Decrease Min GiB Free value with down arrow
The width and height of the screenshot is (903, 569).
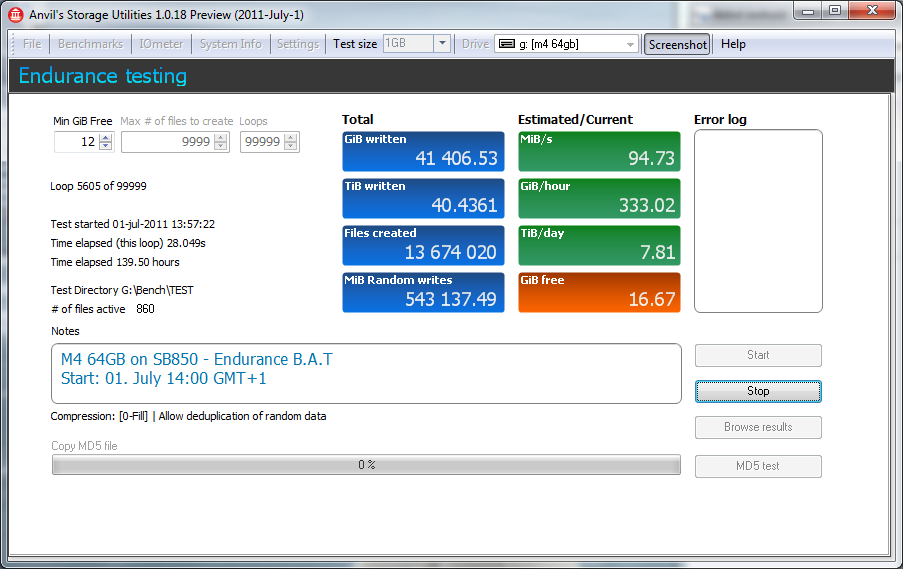105,146
